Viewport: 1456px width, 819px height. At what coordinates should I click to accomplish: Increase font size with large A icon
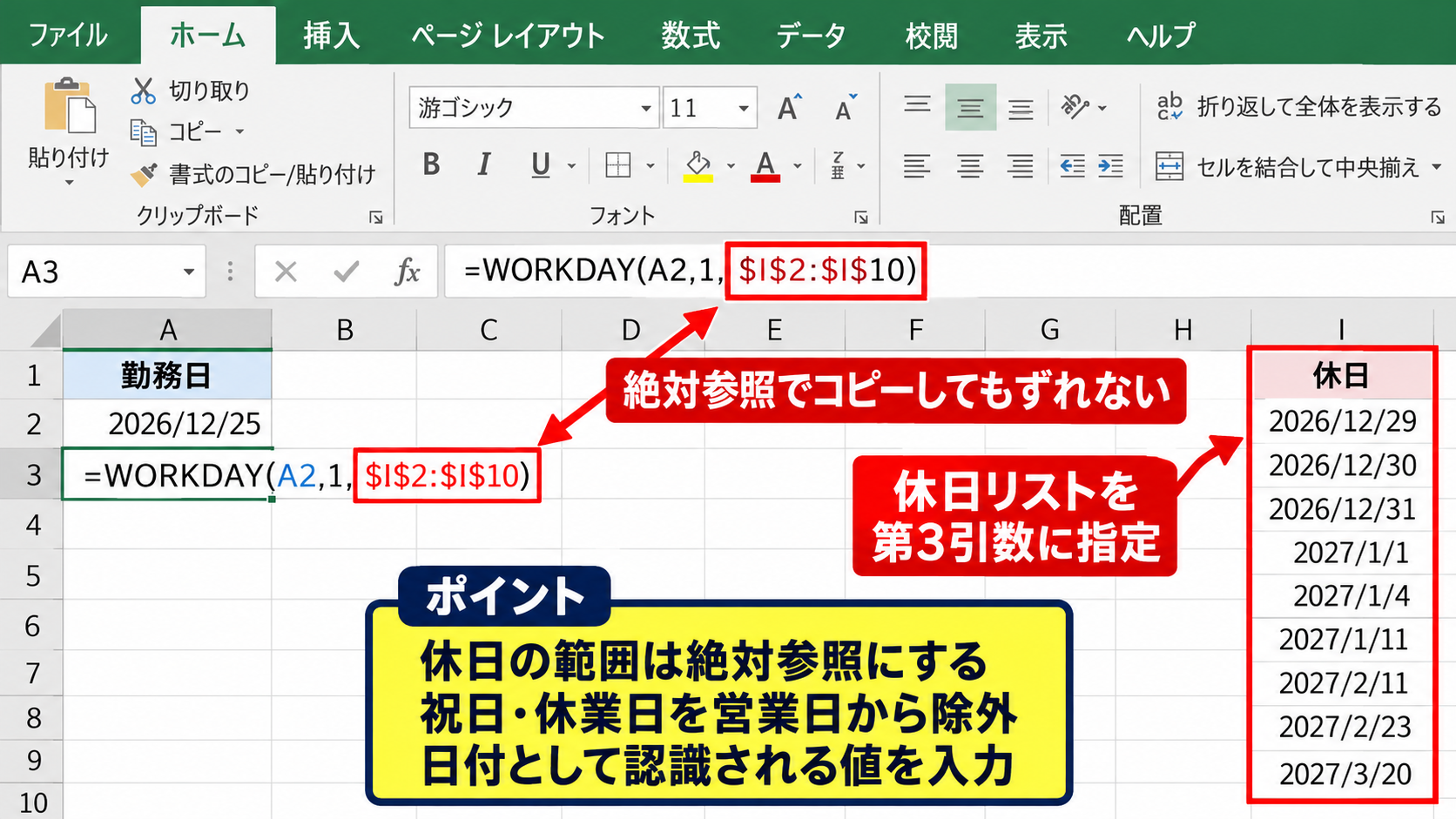789,108
